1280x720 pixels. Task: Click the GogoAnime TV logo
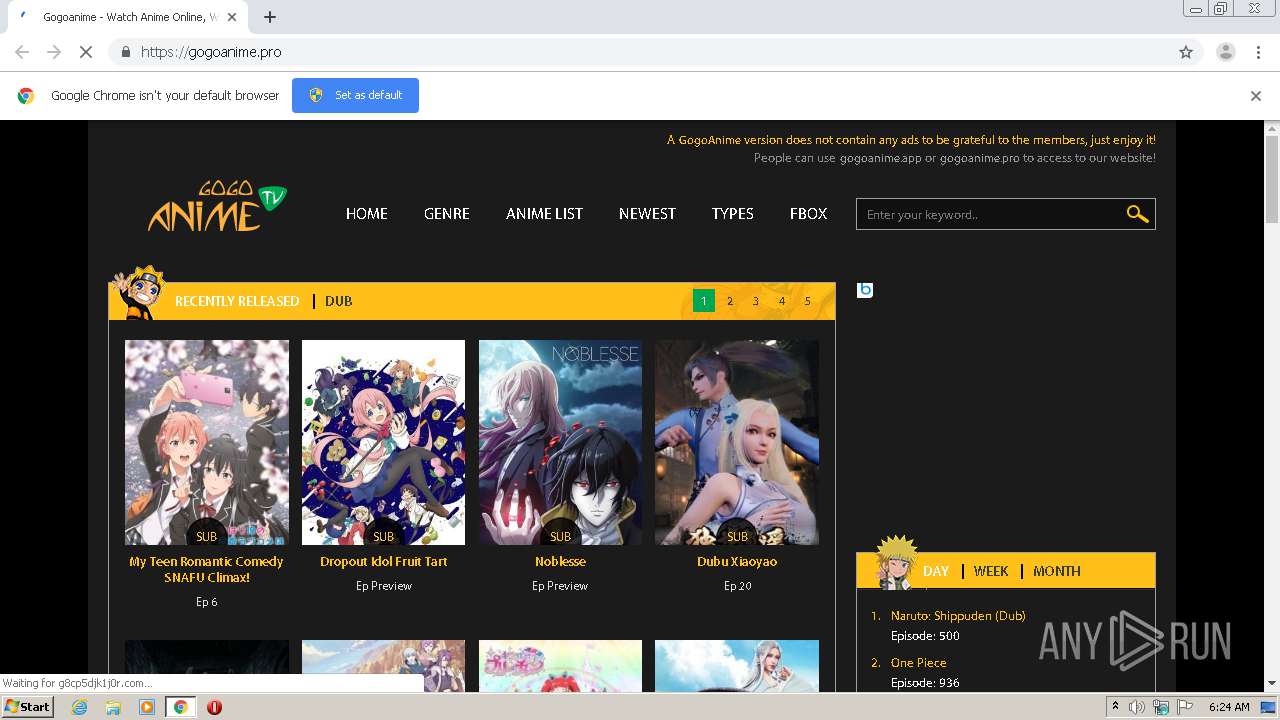[217, 207]
